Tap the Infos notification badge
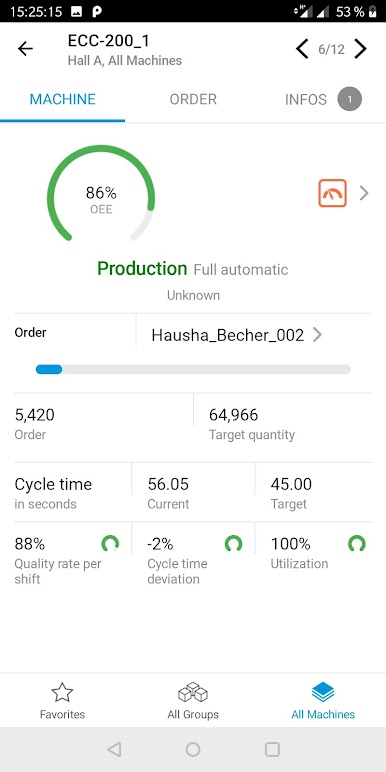The height and width of the screenshot is (772, 386). tap(350, 99)
